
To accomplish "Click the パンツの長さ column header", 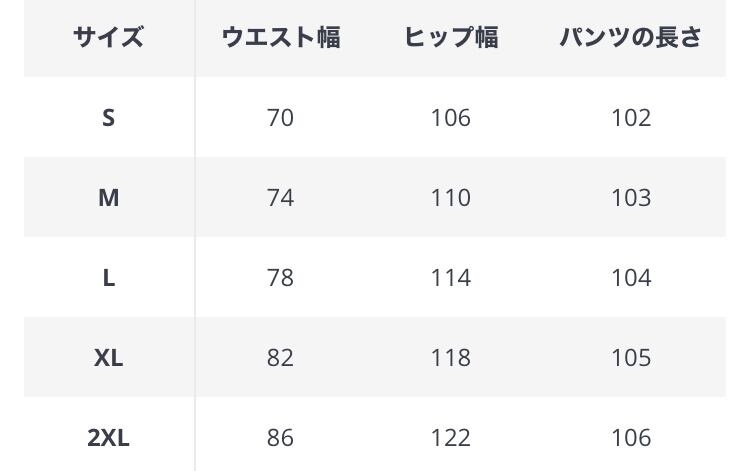I will pos(631,38).
